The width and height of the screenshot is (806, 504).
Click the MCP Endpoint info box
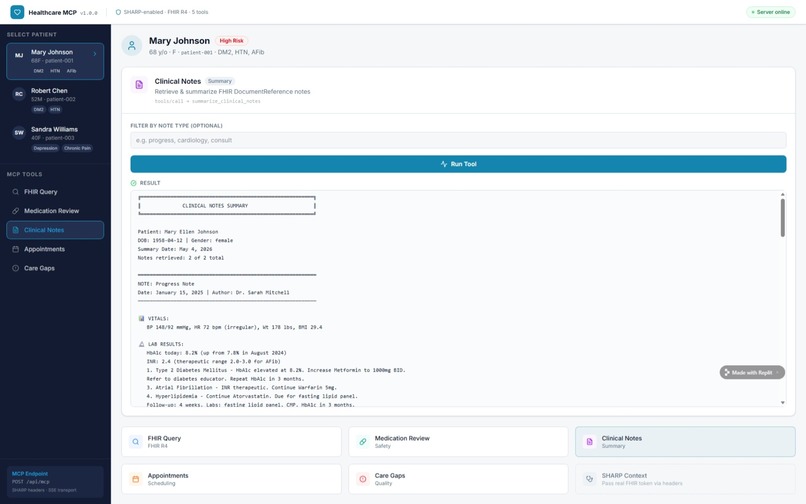pyautogui.click(x=55, y=482)
